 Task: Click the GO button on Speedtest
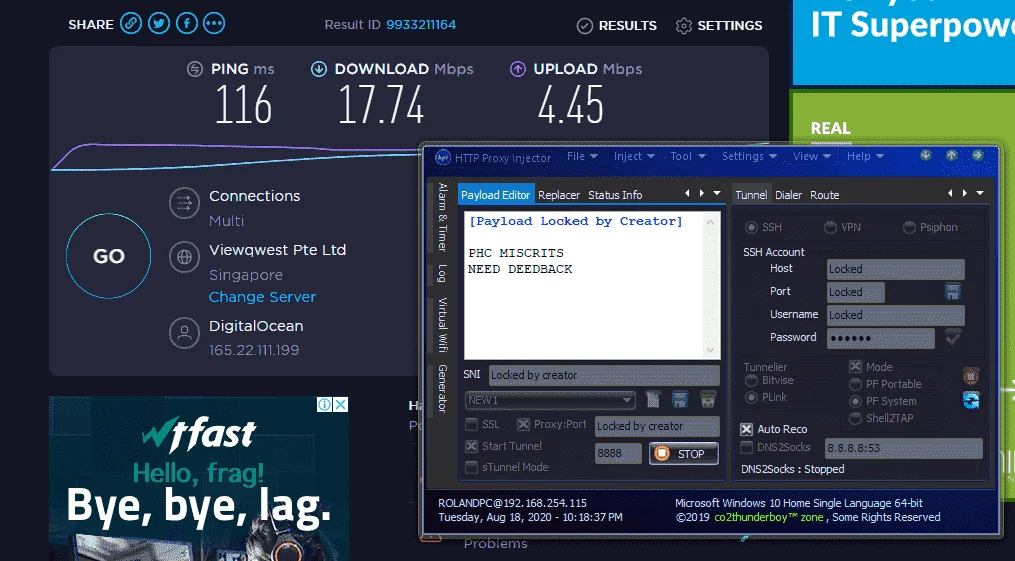point(109,256)
